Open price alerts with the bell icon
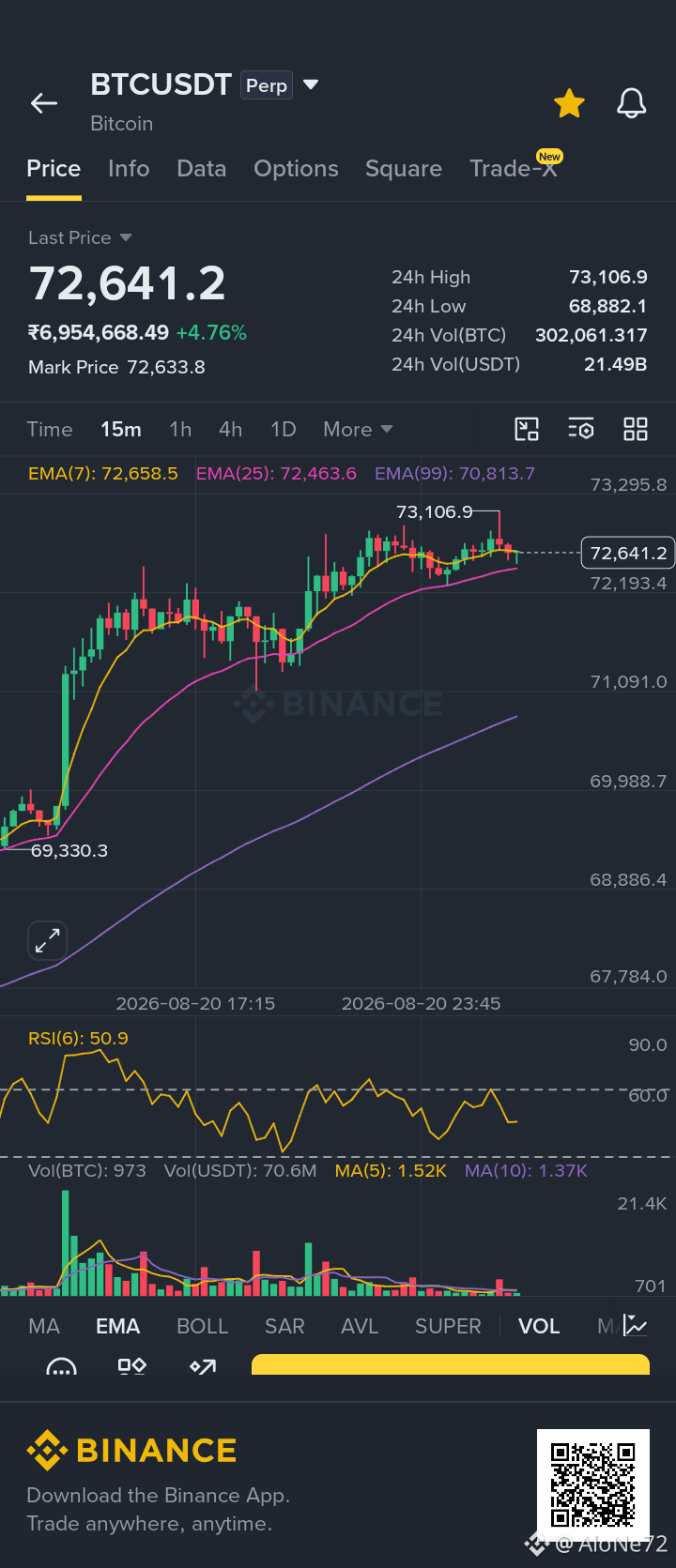 (632, 103)
